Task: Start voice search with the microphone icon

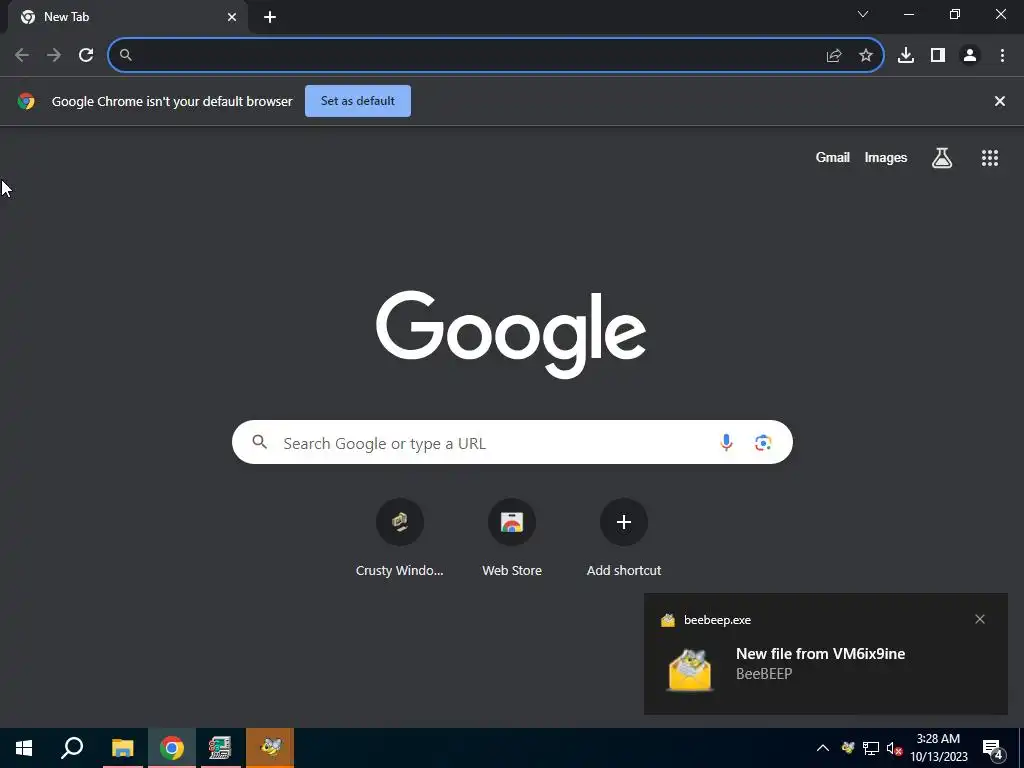Action: point(726,443)
